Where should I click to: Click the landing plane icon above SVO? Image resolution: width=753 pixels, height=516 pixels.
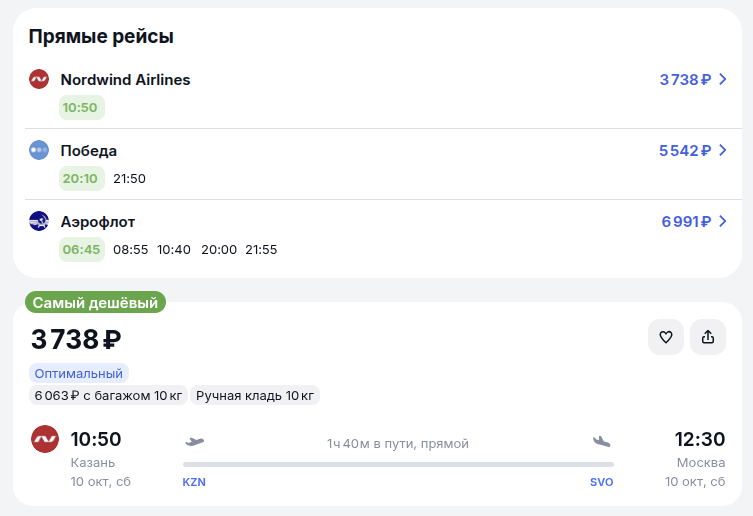pyautogui.click(x=601, y=442)
